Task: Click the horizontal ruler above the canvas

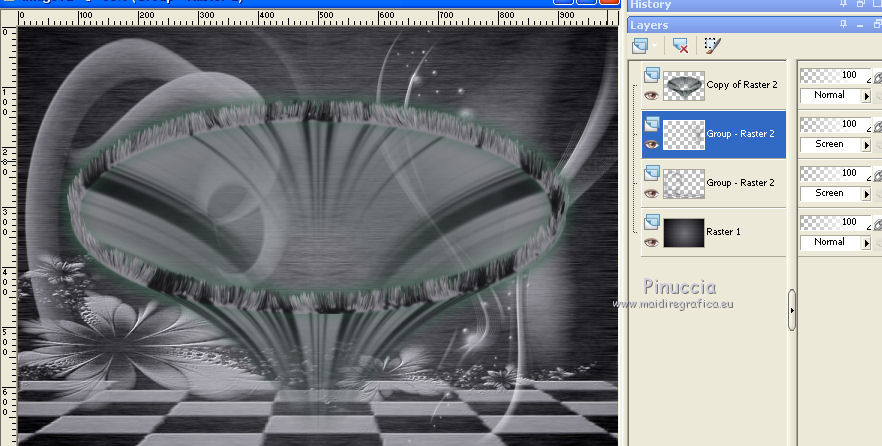Action: (x=318, y=19)
